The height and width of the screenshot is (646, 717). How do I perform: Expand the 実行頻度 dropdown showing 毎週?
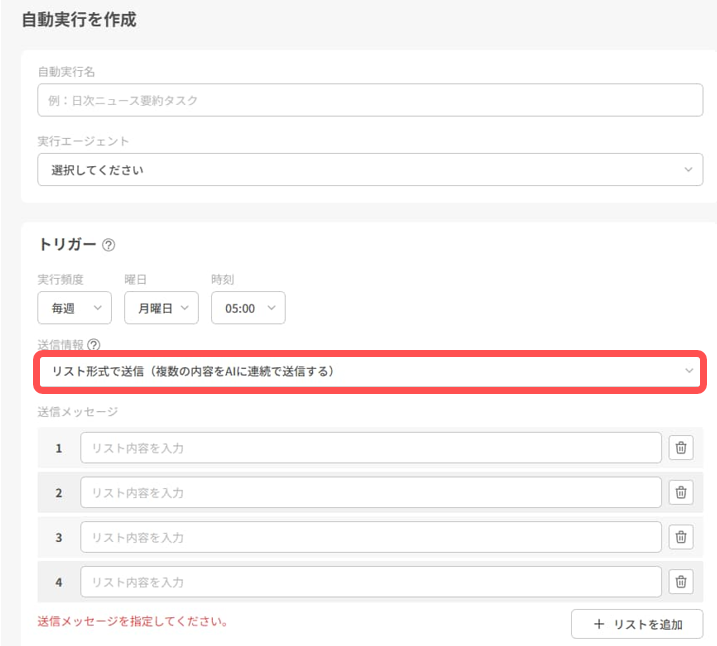[75, 308]
